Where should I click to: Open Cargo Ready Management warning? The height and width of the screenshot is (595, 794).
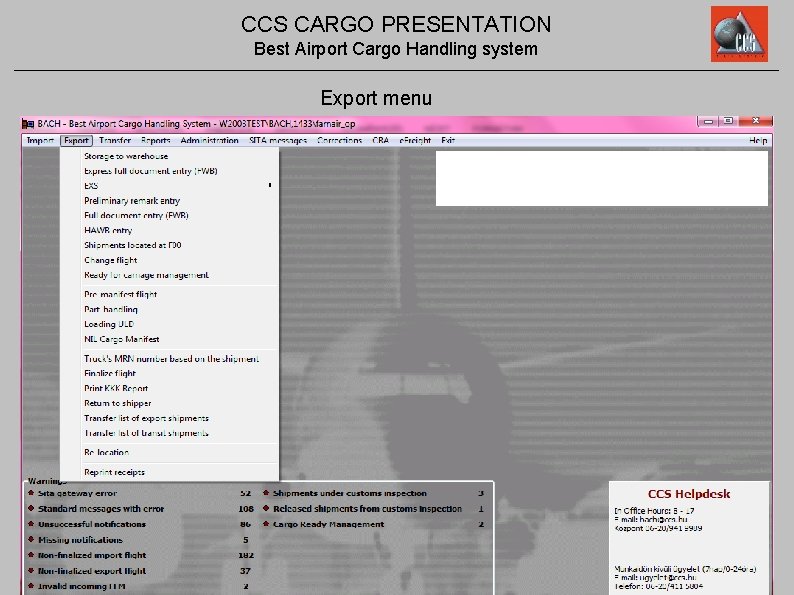tap(329, 524)
